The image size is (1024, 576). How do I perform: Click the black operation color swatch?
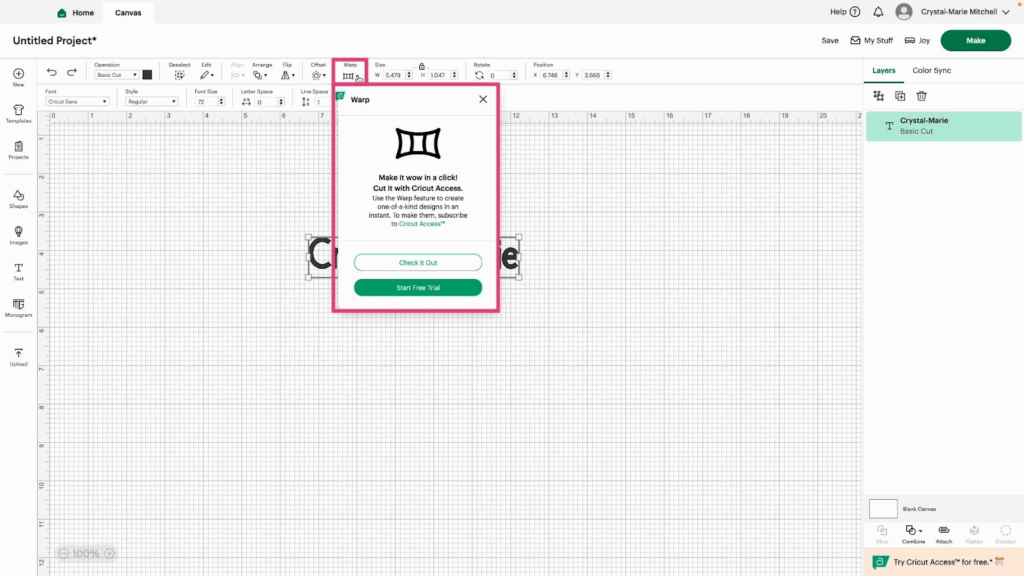coord(147,75)
